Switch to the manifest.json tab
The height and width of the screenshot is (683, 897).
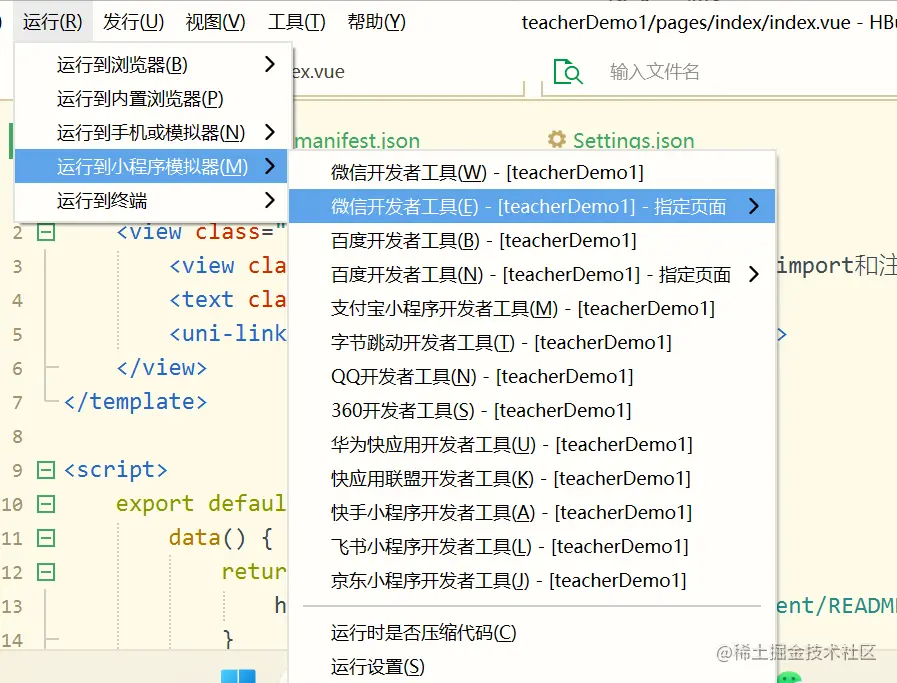[358, 141]
